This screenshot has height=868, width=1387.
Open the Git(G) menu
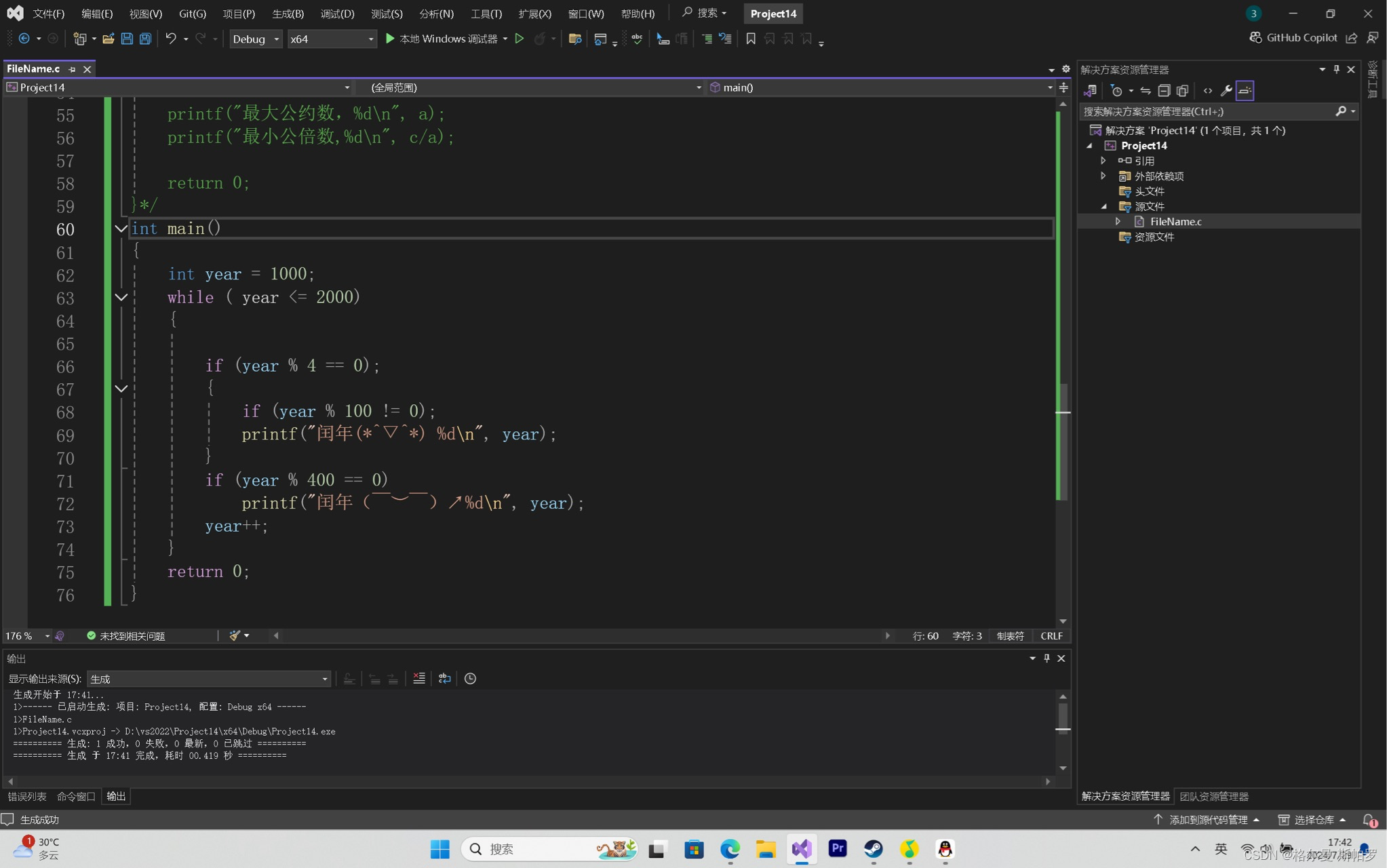pyautogui.click(x=192, y=14)
